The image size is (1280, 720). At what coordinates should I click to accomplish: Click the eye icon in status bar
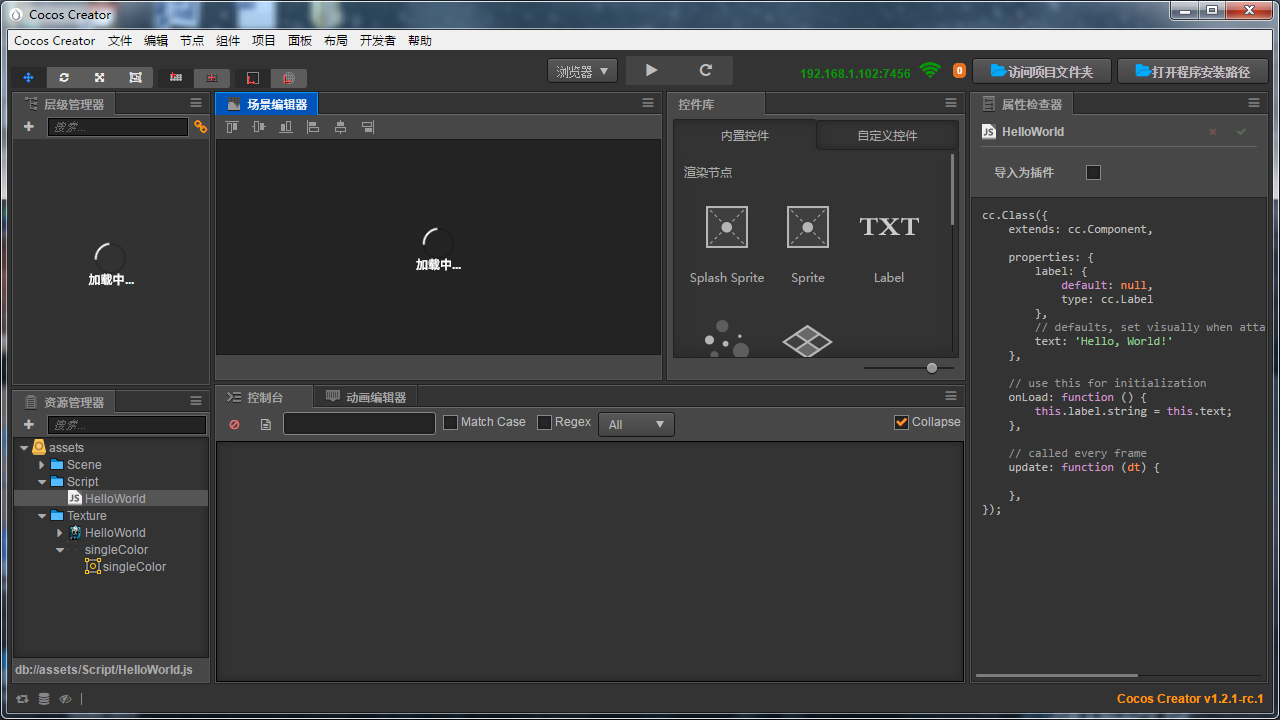click(x=65, y=699)
